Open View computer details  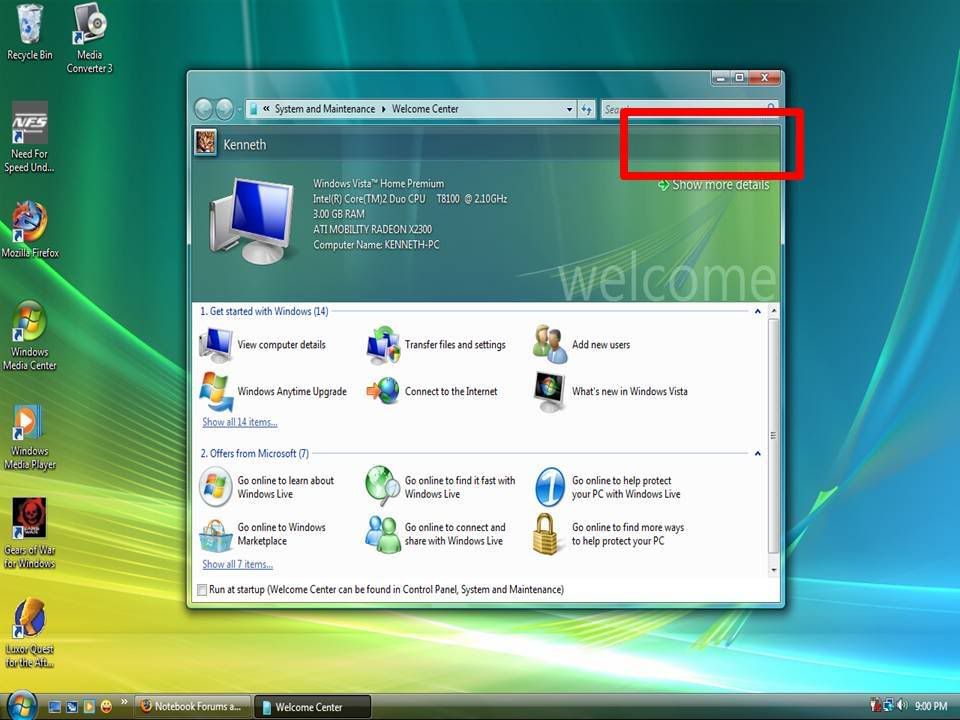[x=263, y=345]
